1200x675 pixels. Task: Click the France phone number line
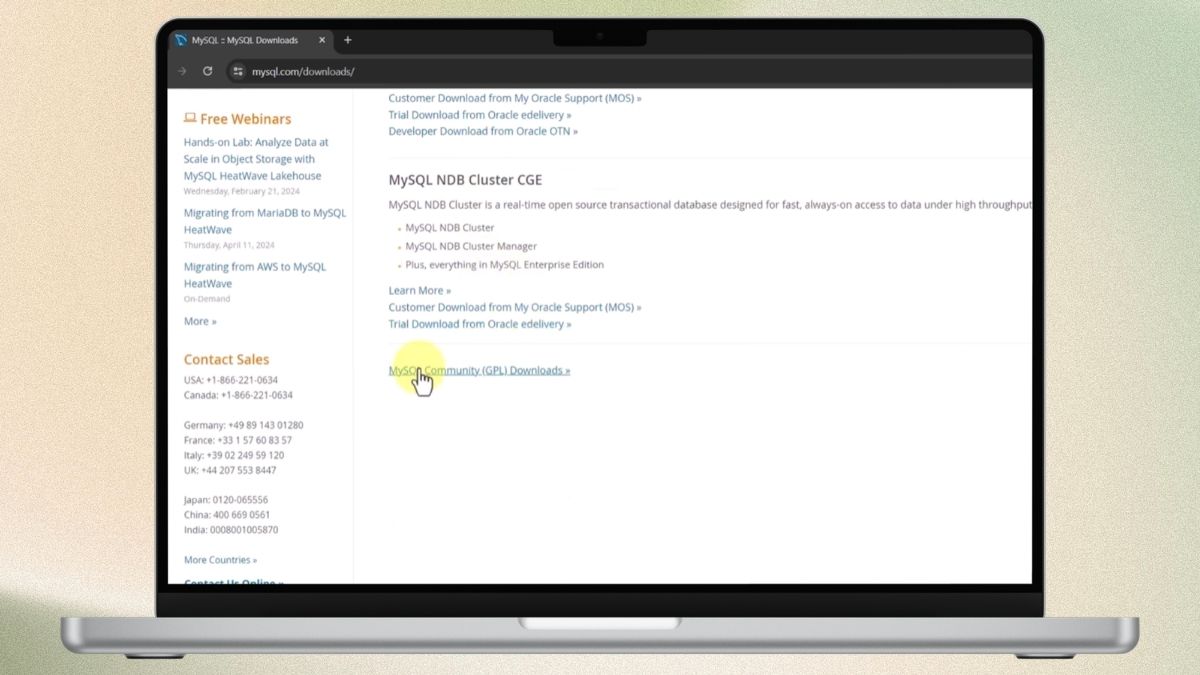coord(238,440)
